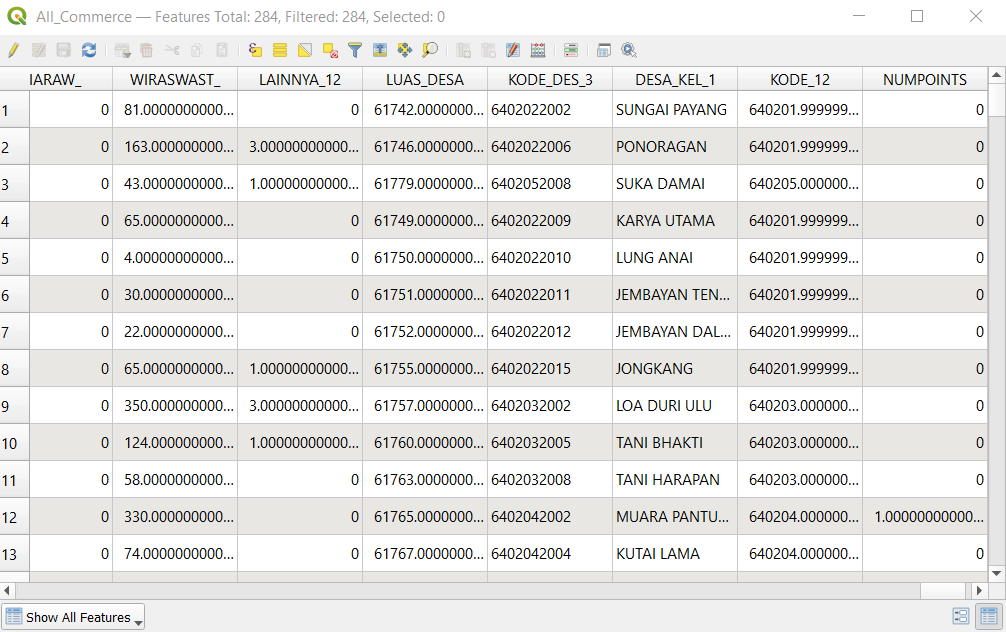Open conditional formatting panel
The height and width of the screenshot is (632, 1006).
click(x=571, y=50)
